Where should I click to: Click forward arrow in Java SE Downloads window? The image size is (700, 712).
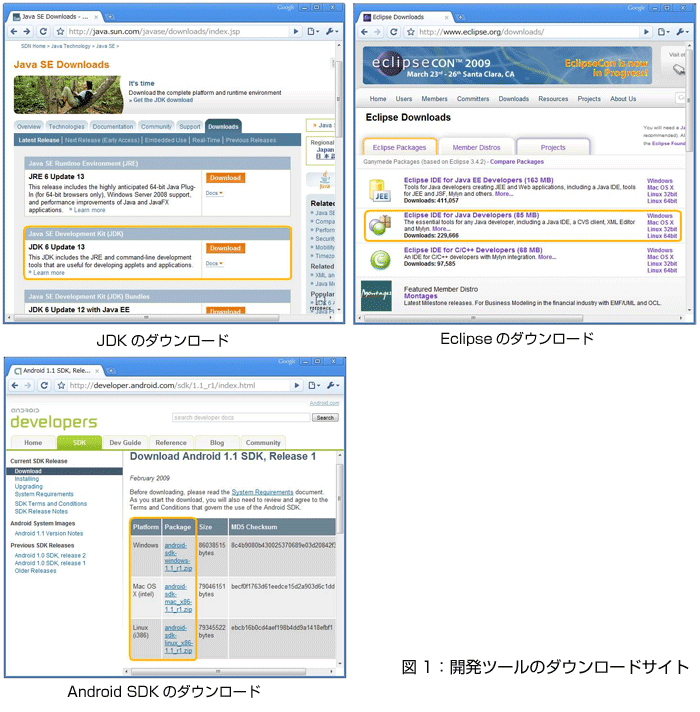coord(27,31)
